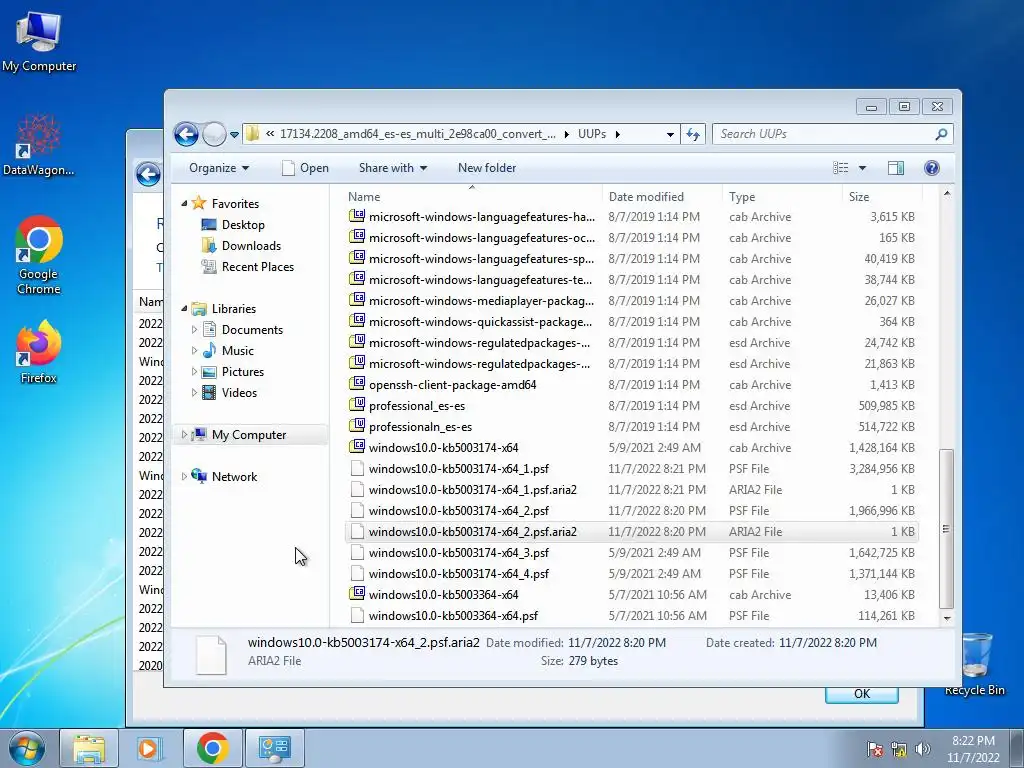
Task: Select openssh-client-package-amd64 file
Action: pyautogui.click(x=632, y=385)
